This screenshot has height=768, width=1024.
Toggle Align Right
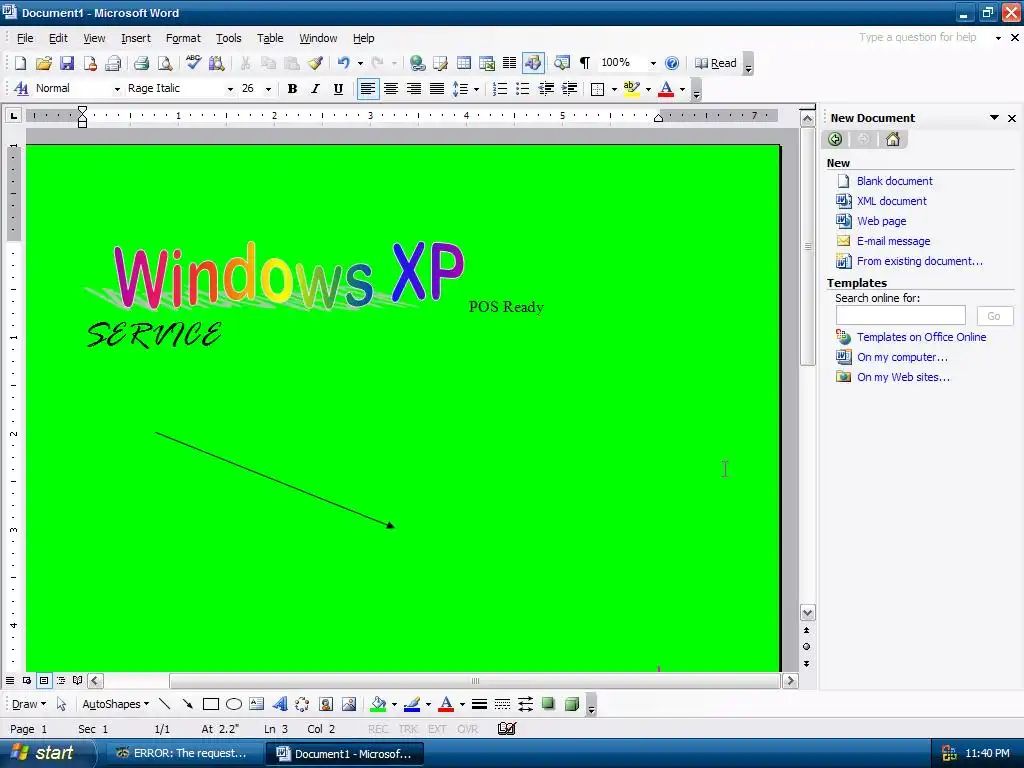(414, 89)
